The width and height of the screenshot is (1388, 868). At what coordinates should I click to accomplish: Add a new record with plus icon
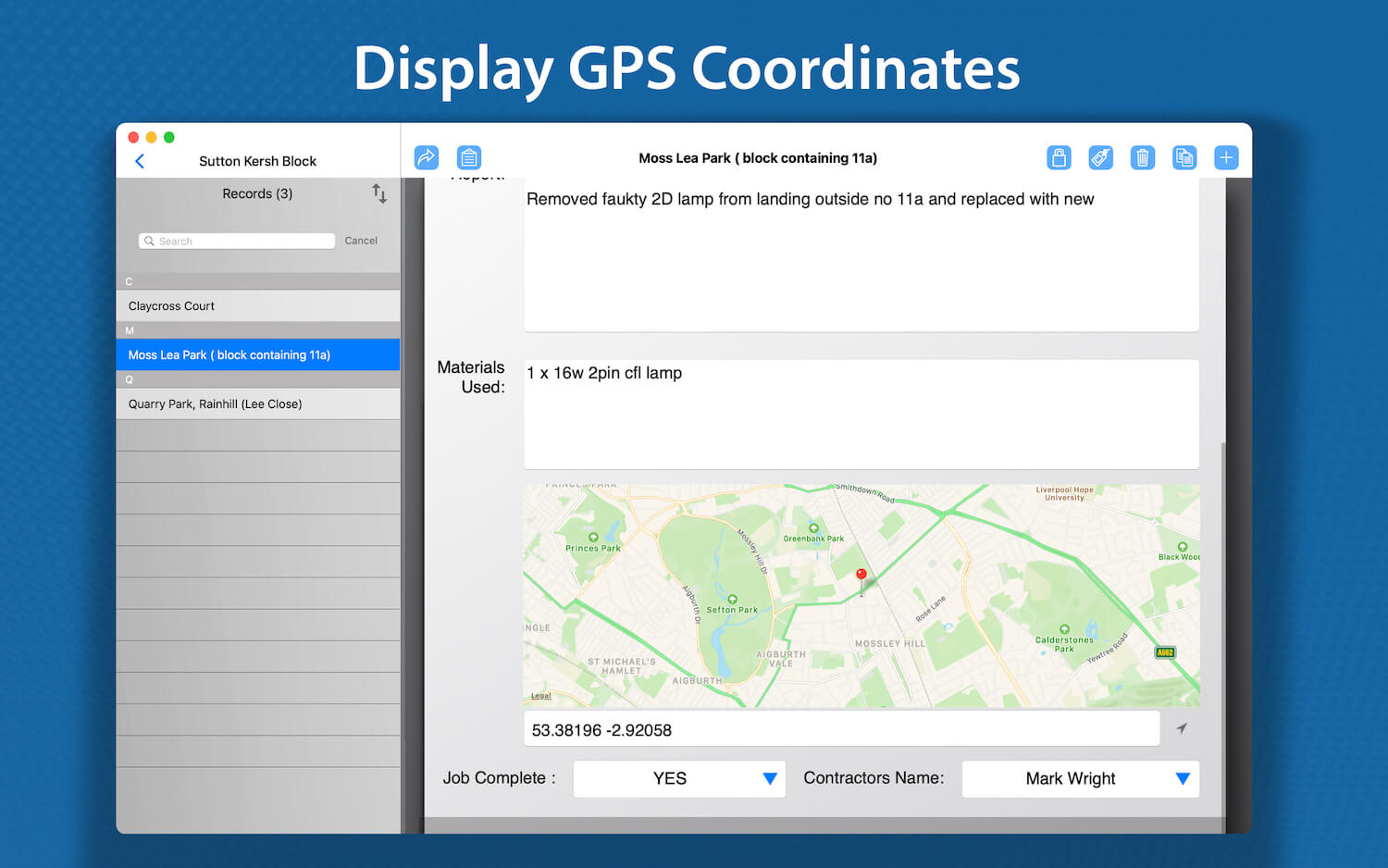pyautogui.click(x=1226, y=157)
